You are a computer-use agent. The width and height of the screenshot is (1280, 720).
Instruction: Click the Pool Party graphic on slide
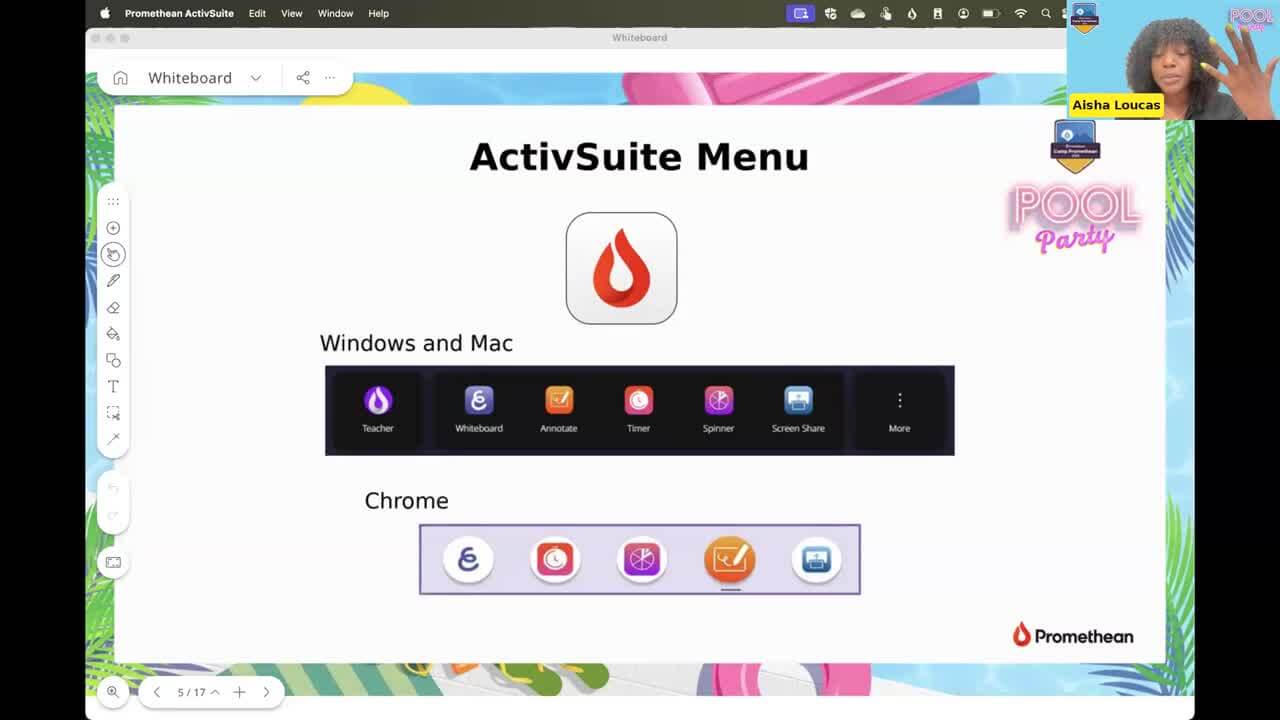point(1074,217)
